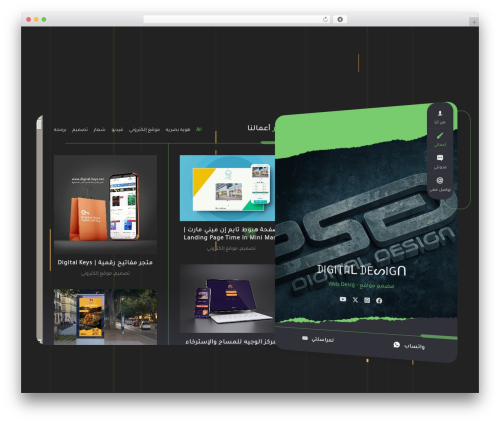
Task: Select the 'All' portfolio filter
Action: pos(199,129)
